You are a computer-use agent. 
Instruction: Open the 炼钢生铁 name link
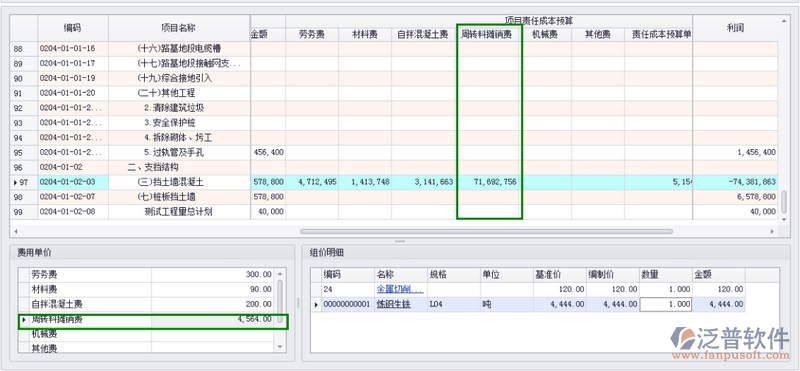pos(393,305)
